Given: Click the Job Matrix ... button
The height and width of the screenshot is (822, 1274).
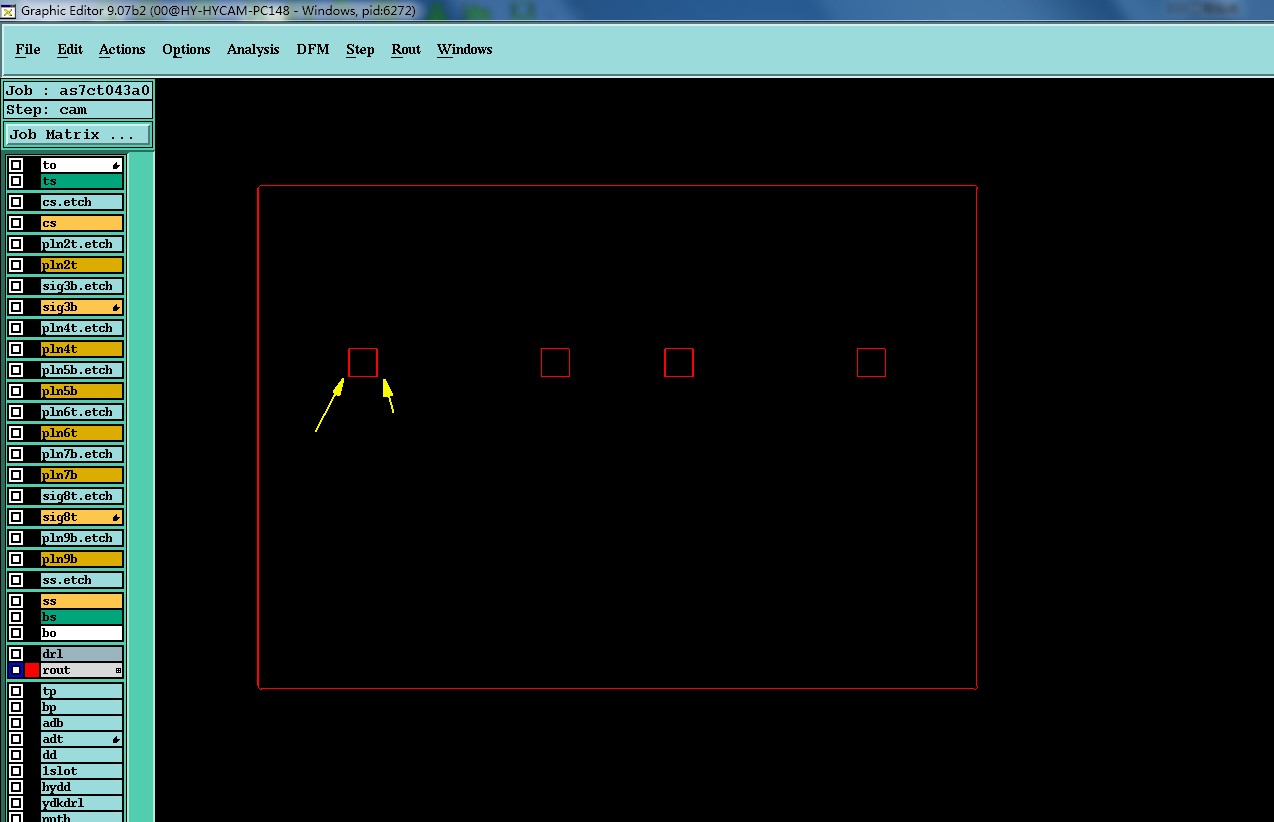Looking at the screenshot, I should (x=78, y=134).
